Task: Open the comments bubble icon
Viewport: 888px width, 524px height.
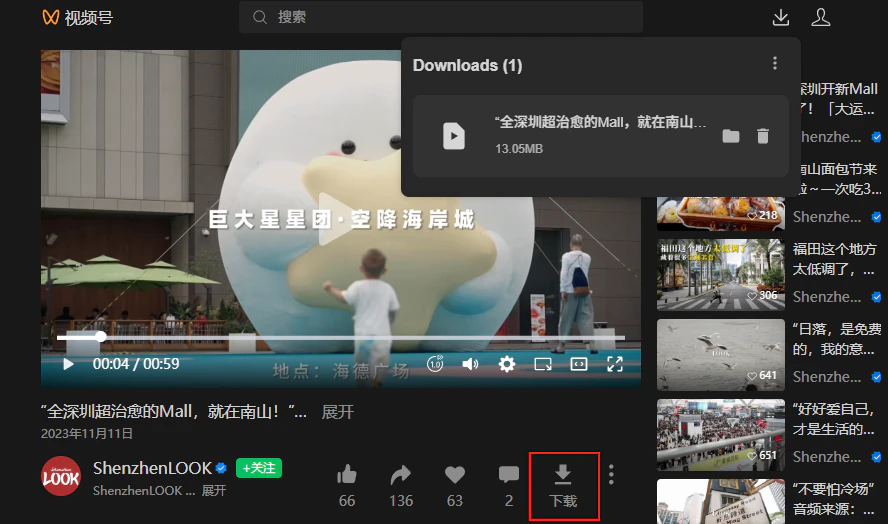Action: [509, 475]
